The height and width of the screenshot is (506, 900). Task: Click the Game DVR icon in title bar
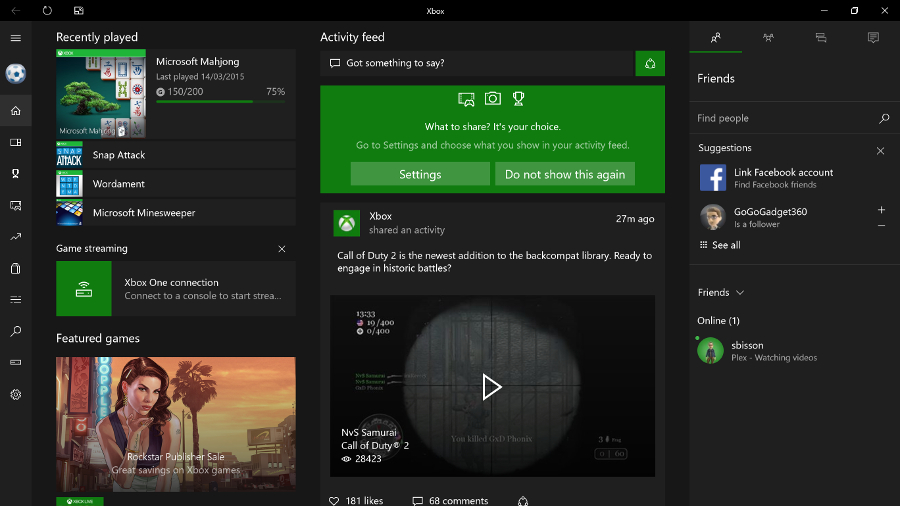point(79,10)
